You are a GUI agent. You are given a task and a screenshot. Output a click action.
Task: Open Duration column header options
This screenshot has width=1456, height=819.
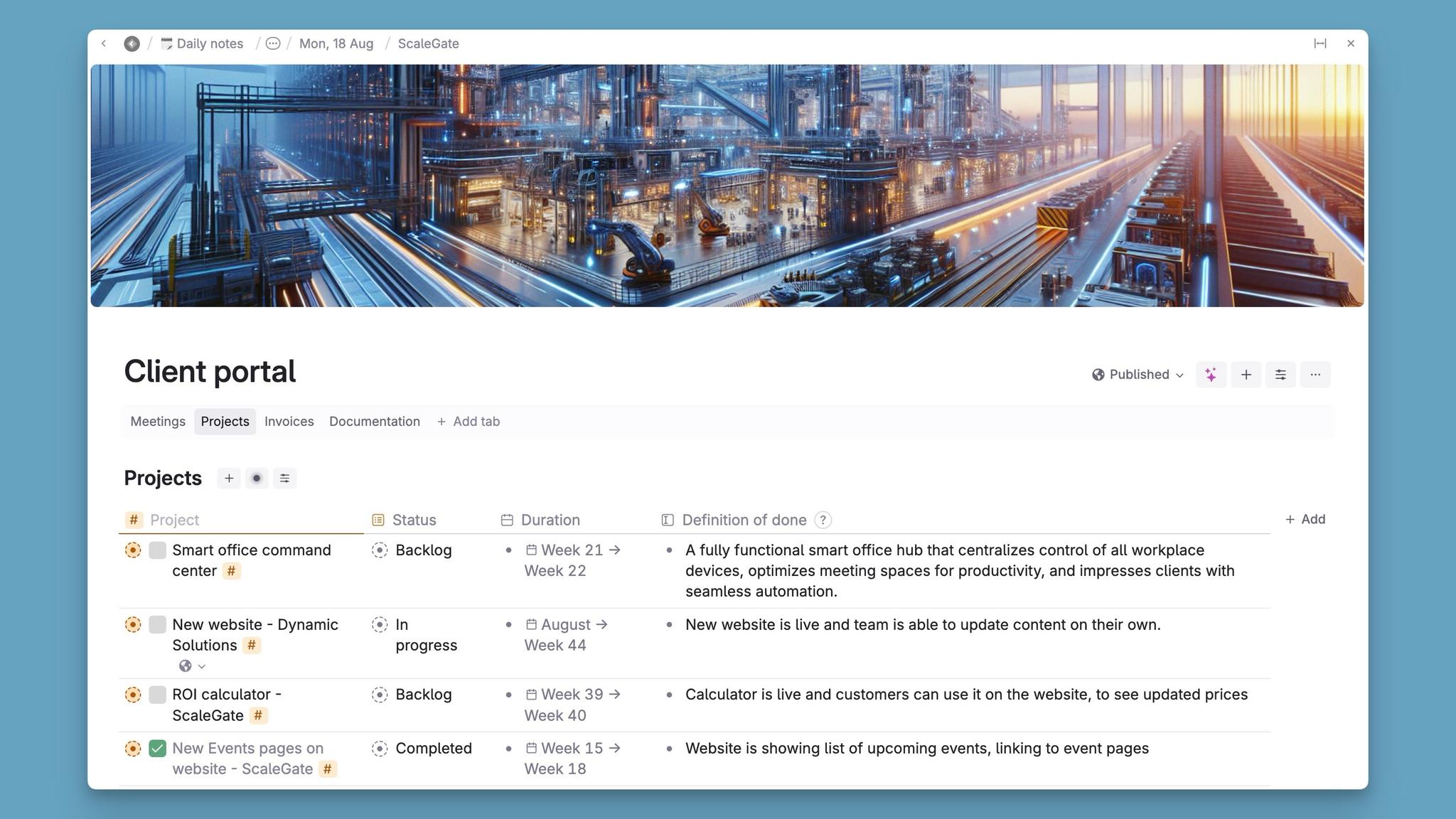[541, 520]
